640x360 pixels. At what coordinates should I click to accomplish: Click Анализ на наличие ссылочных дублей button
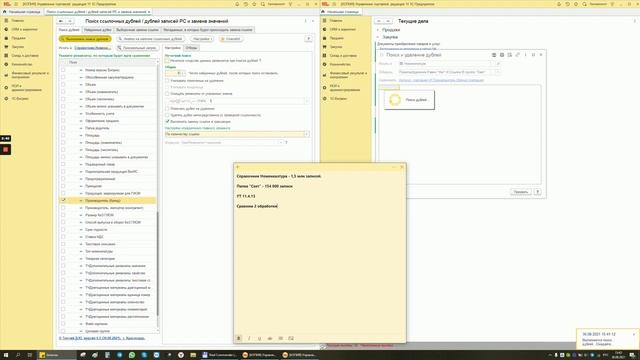[150, 39]
